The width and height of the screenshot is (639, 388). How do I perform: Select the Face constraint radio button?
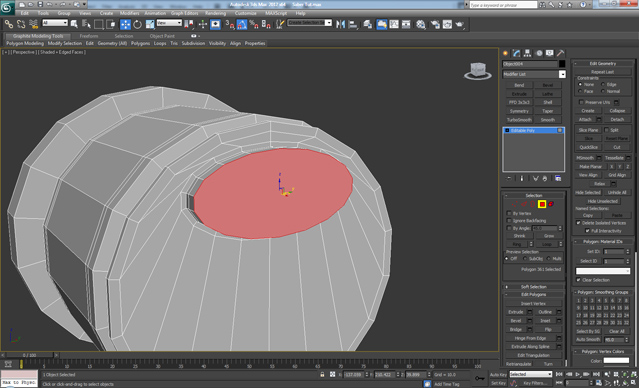click(580, 91)
